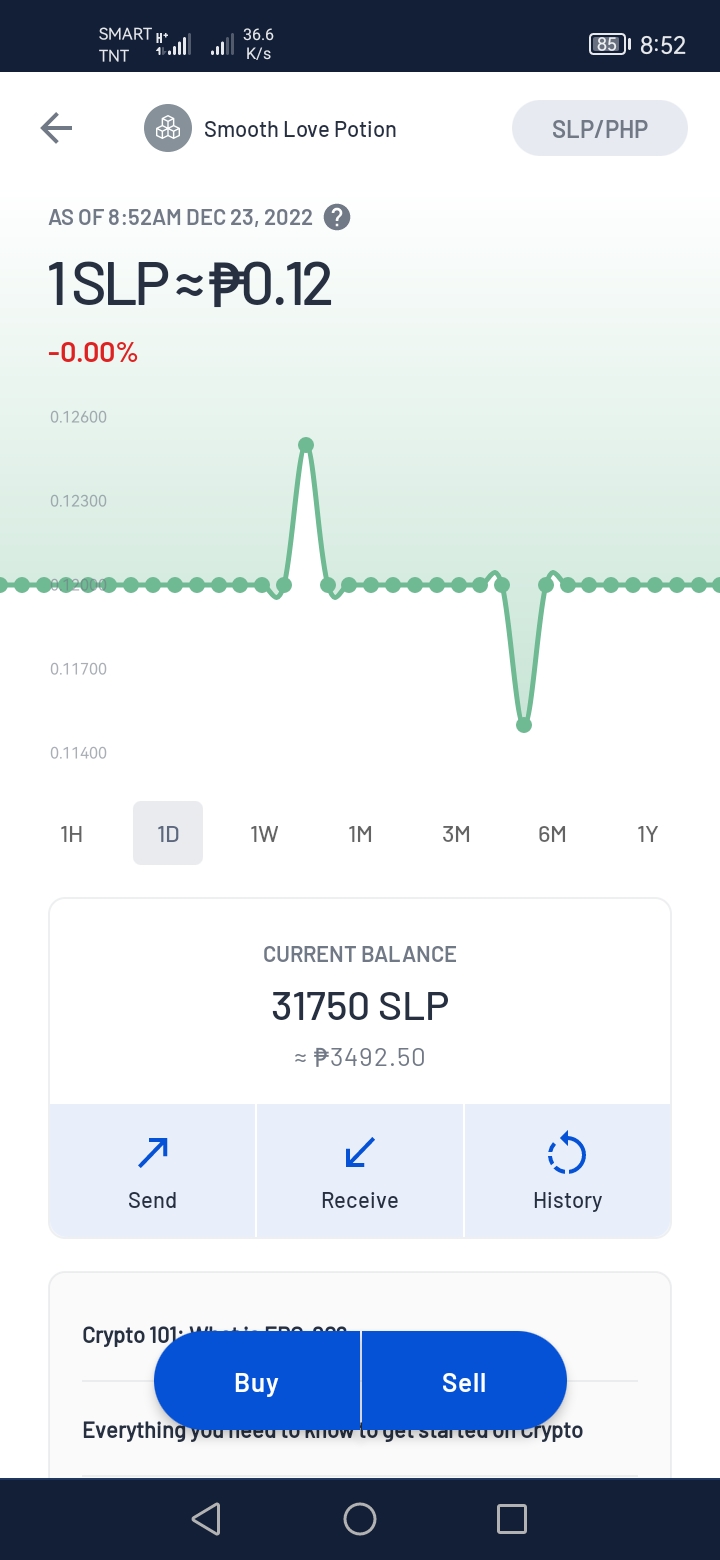The width and height of the screenshot is (720, 1560).
Task: Open the question mark info icon
Action: [x=338, y=217]
